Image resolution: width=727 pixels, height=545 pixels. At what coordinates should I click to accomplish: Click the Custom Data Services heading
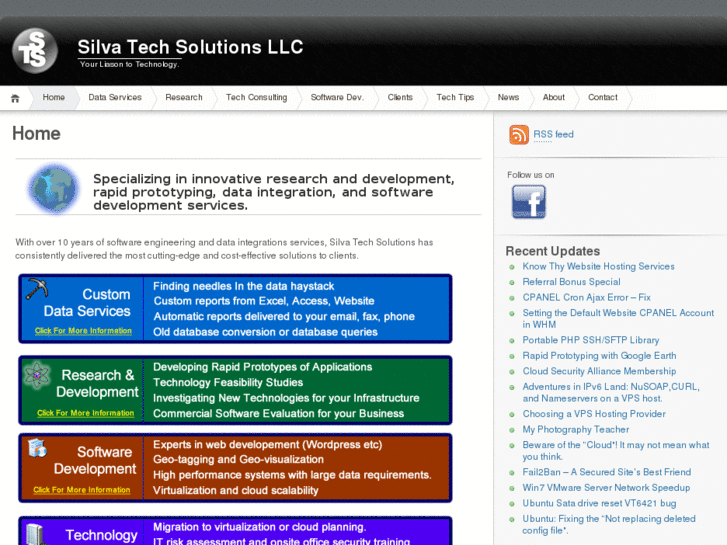pos(87,302)
